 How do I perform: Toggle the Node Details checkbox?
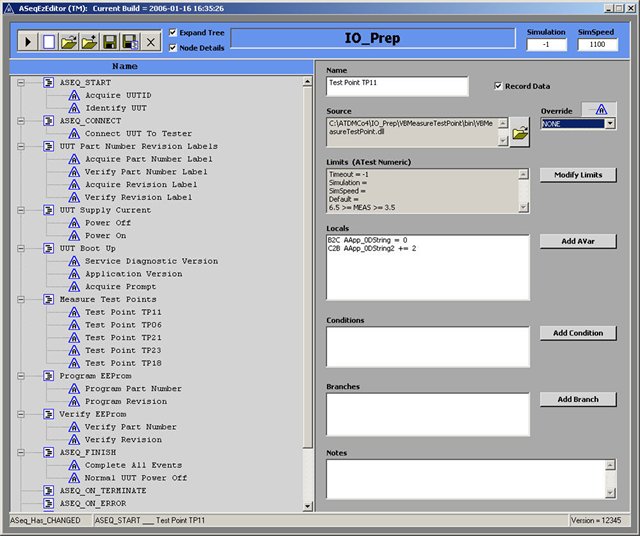173,48
